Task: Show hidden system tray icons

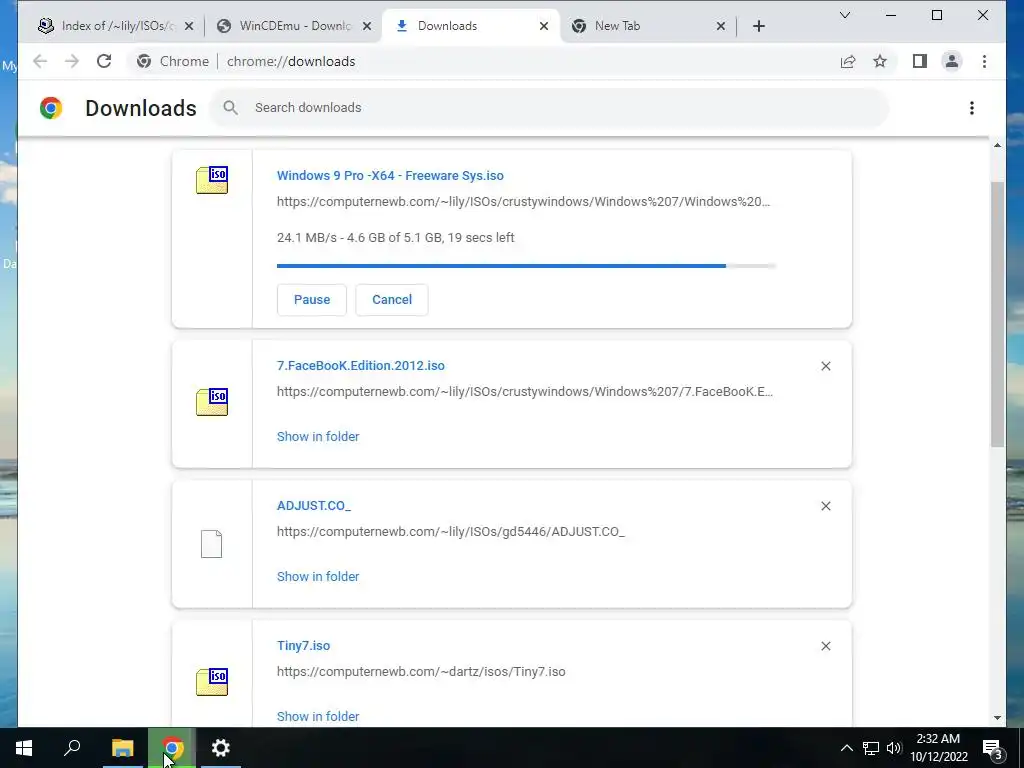Action: coord(846,748)
